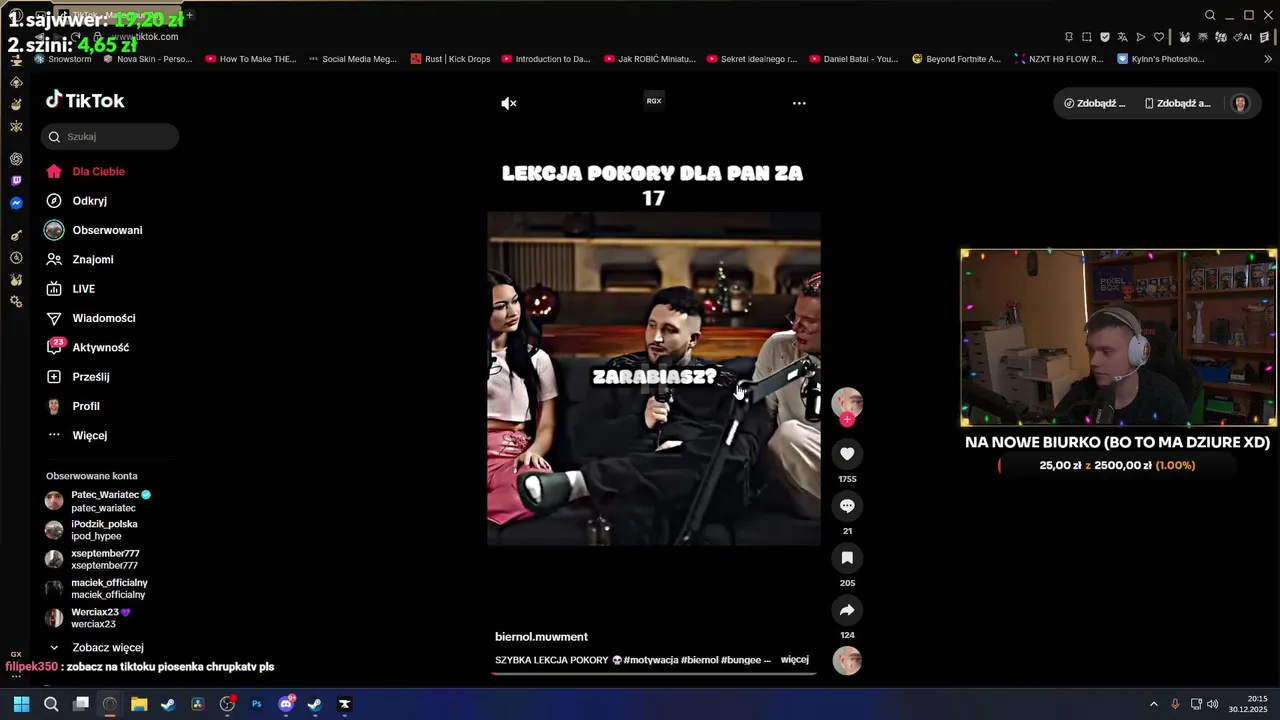The height and width of the screenshot is (720, 1280).
Task: Open the Prześlij upload page
Action: coord(78,377)
